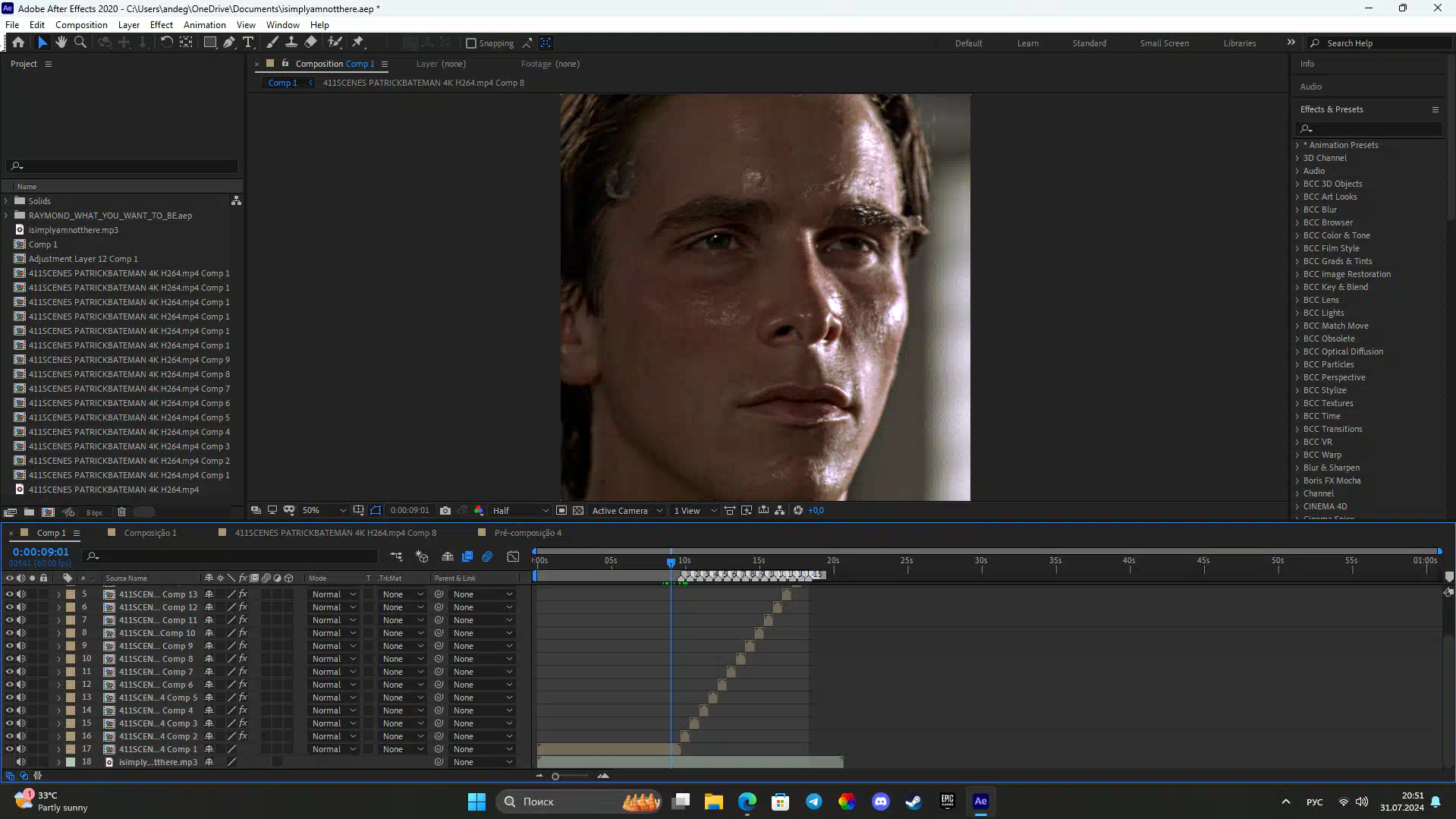Select the Hand tool
The width and height of the screenshot is (1456, 819).
pos(61,43)
